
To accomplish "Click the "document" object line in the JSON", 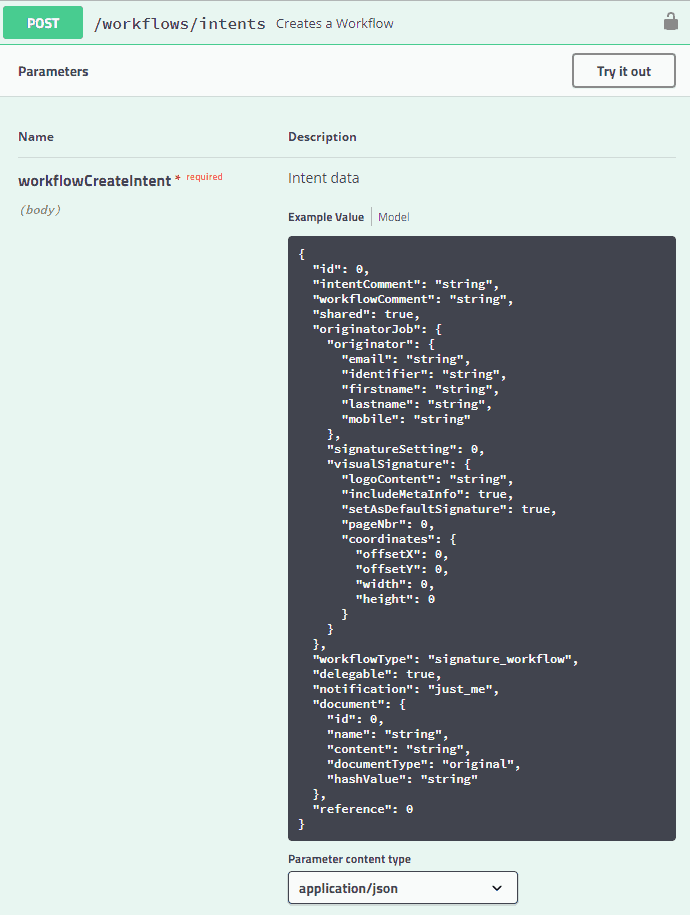I will point(359,704).
